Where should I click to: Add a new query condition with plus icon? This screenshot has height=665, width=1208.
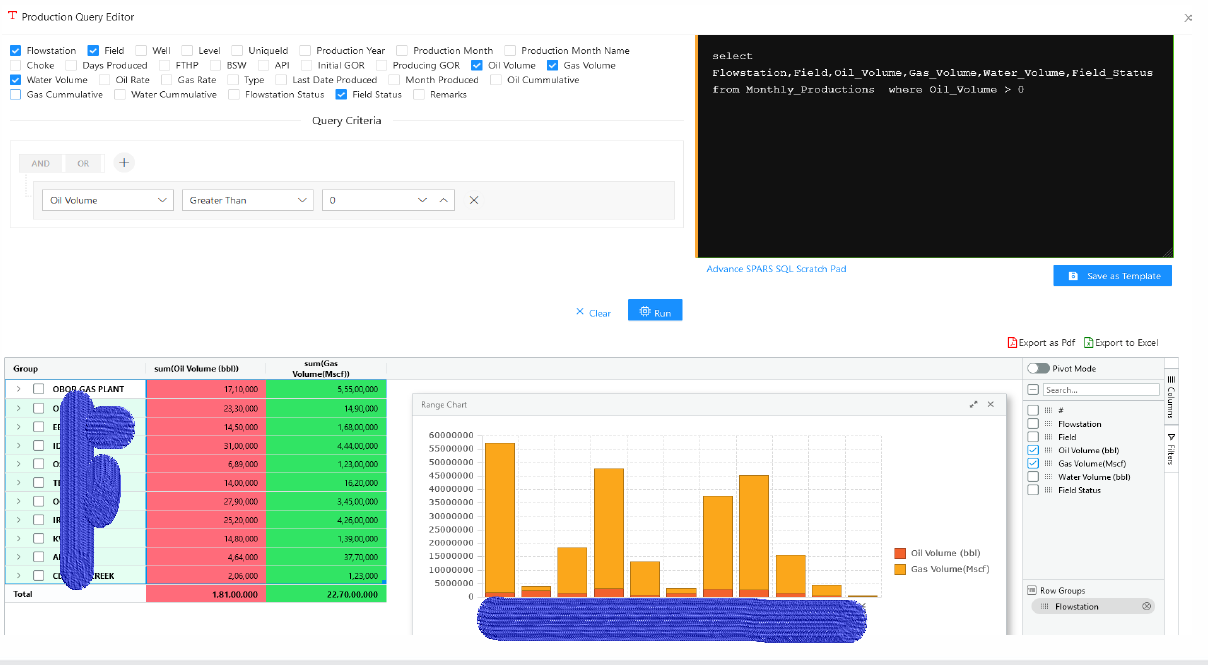point(123,162)
